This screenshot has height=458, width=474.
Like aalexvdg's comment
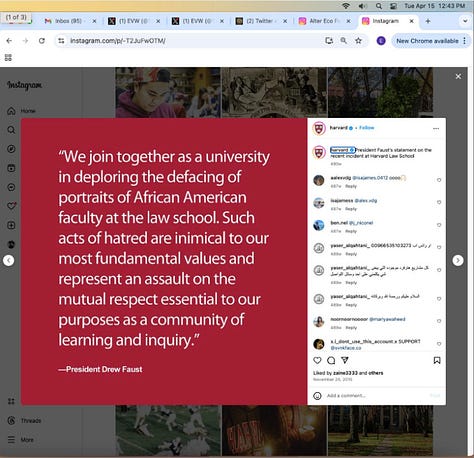tap(439, 180)
